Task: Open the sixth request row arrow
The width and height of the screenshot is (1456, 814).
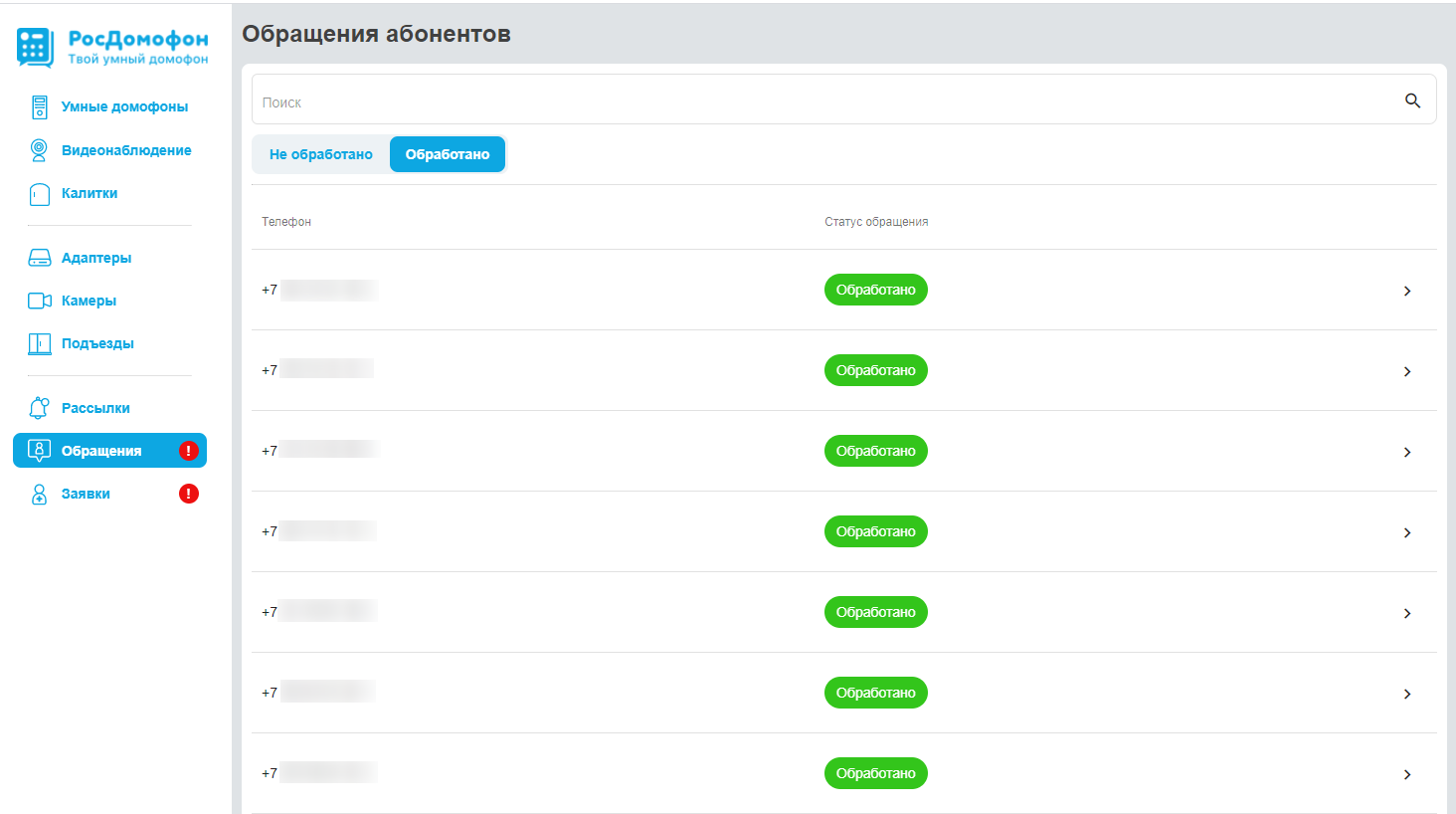Action: click(x=1407, y=694)
